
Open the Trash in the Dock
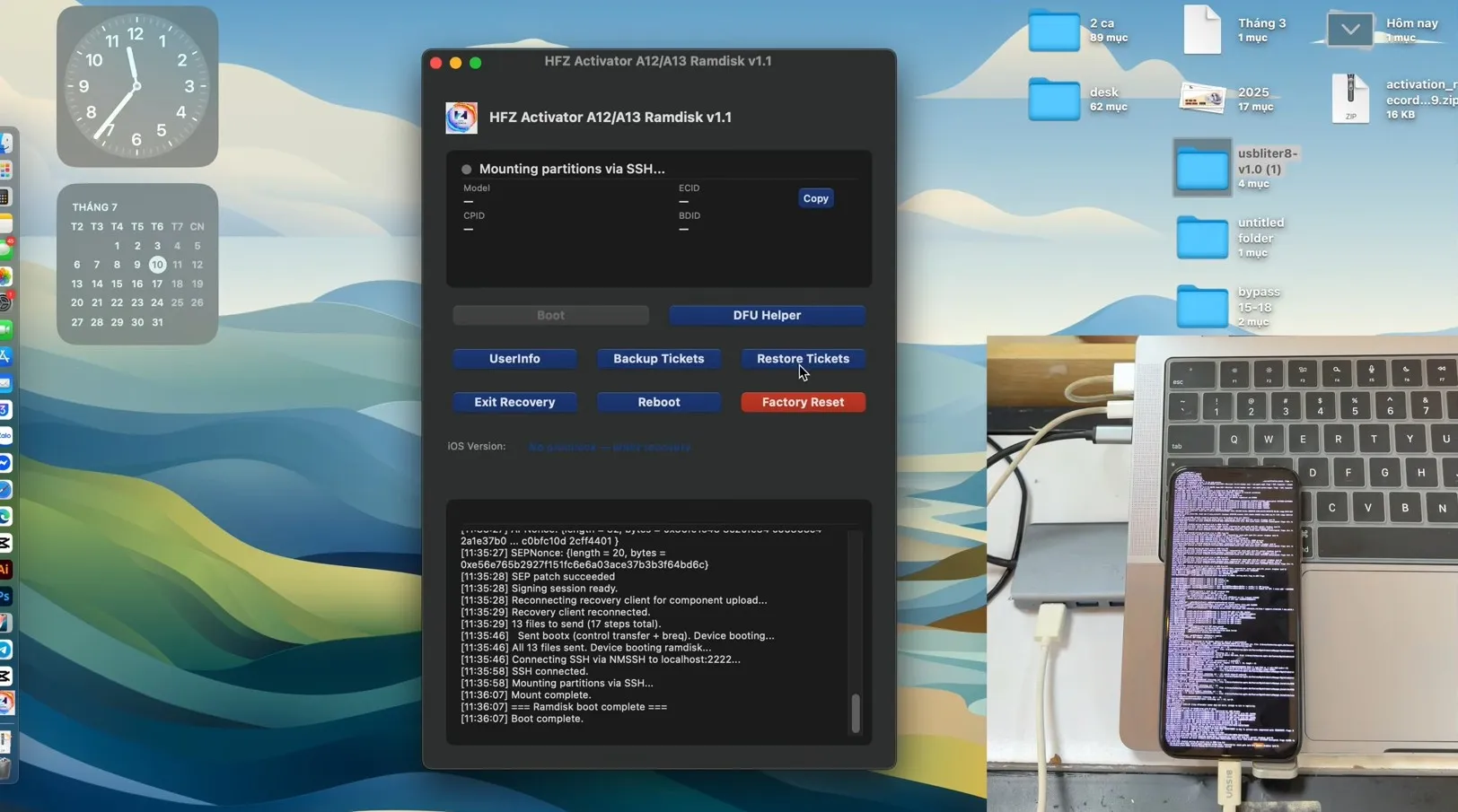click(5, 768)
